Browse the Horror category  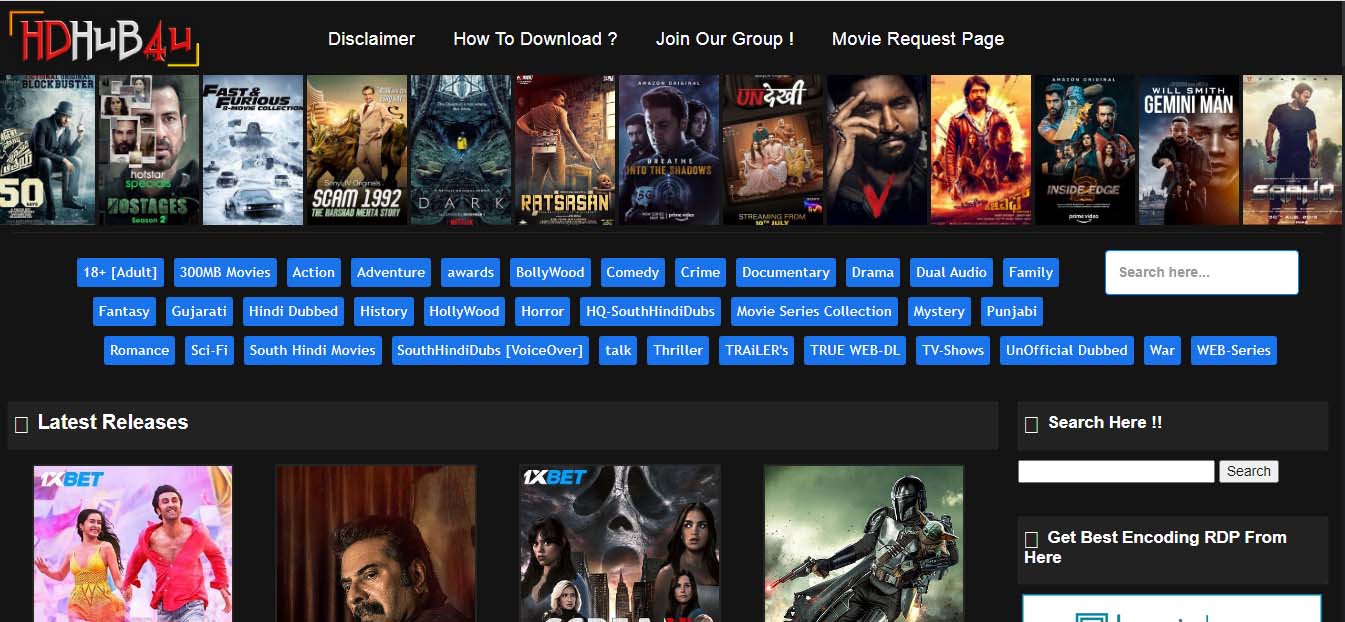click(x=543, y=311)
